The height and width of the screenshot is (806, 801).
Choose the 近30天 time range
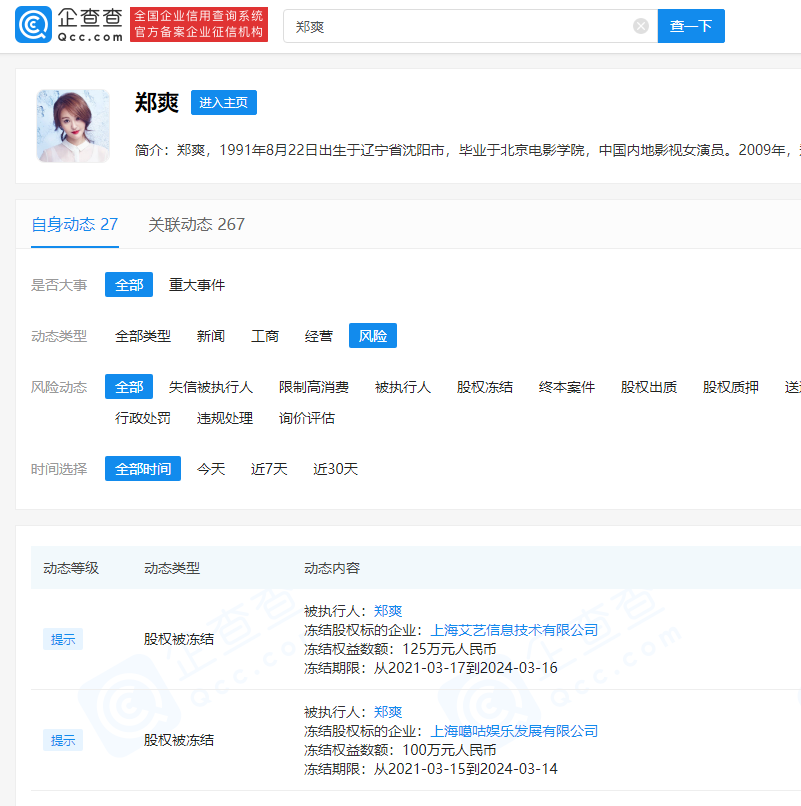point(335,468)
